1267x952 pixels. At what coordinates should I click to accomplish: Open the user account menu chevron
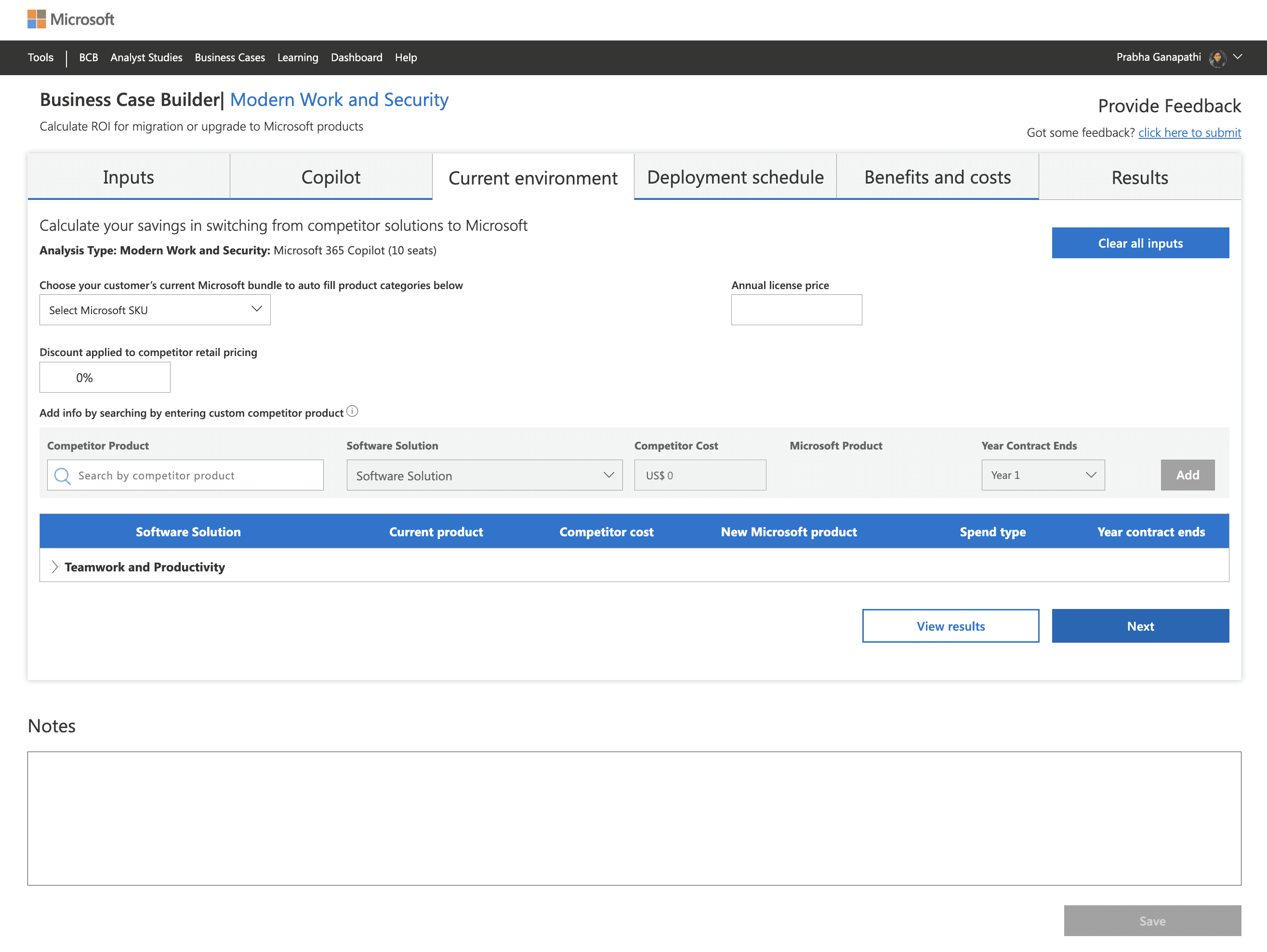pos(1237,57)
